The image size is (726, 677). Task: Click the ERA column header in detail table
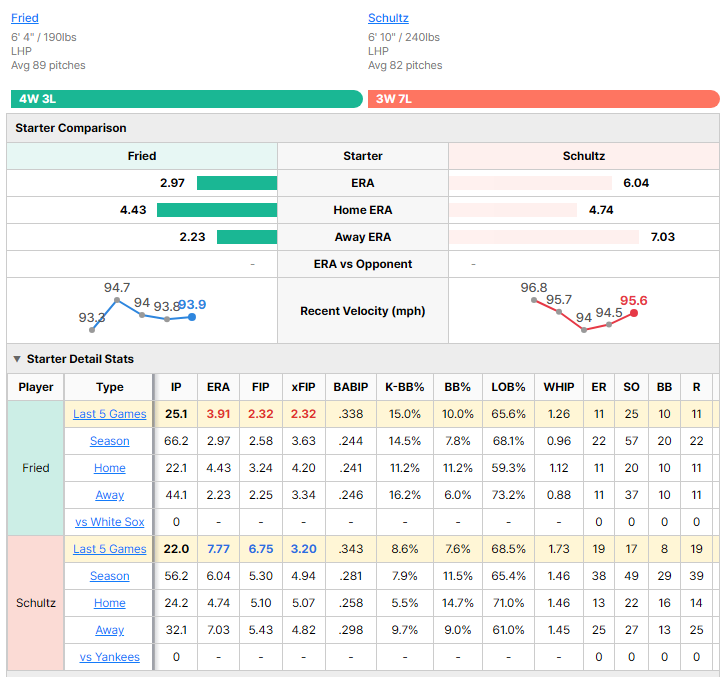click(218, 387)
